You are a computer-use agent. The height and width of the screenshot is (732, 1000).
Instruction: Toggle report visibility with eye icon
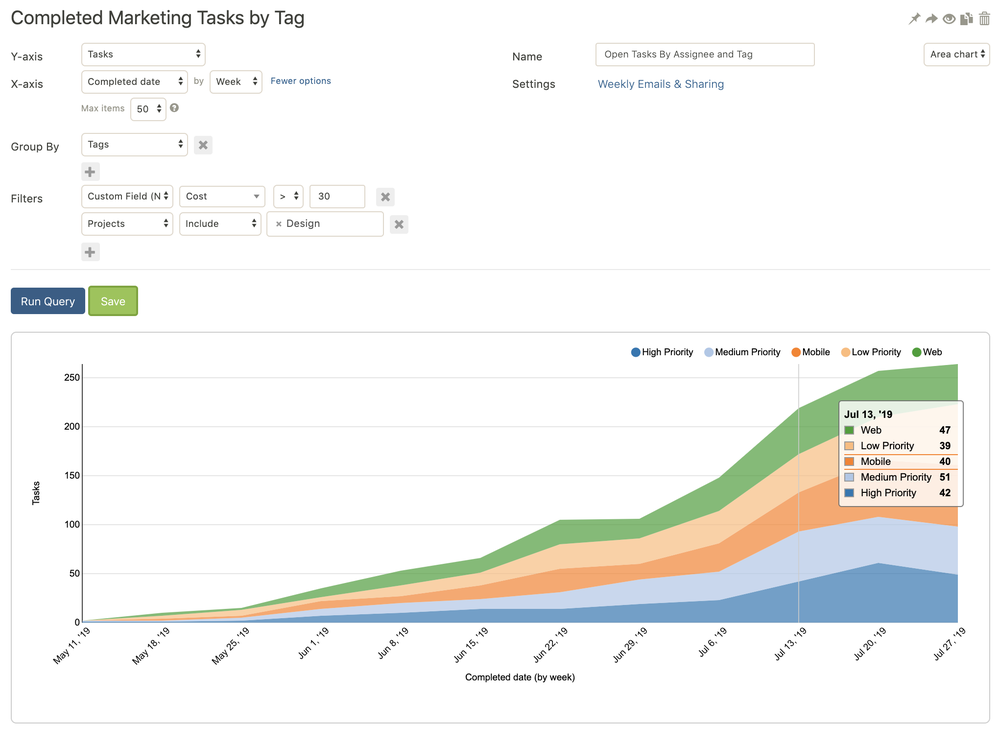point(949,19)
